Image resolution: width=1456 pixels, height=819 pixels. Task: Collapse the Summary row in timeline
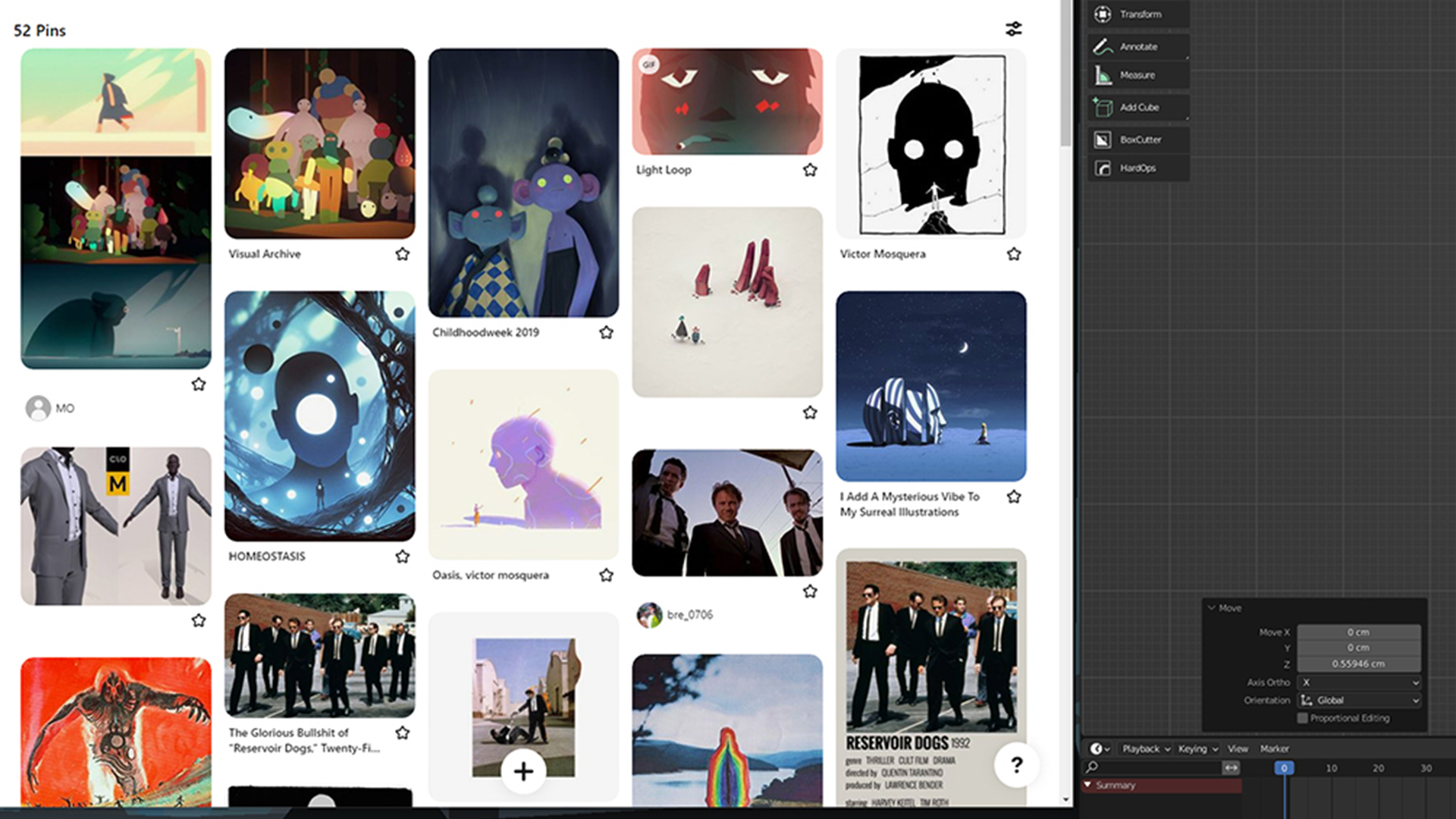click(1088, 785)
